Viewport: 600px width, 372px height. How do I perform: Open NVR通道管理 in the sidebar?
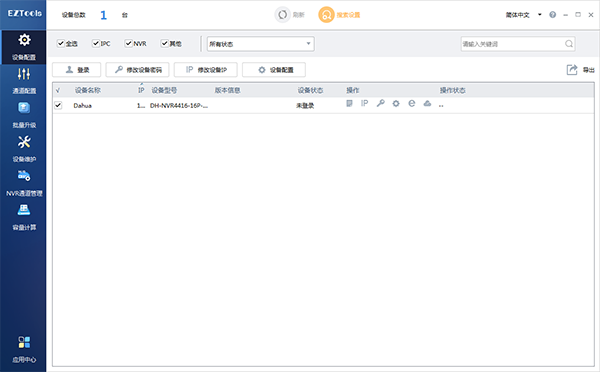24,183
